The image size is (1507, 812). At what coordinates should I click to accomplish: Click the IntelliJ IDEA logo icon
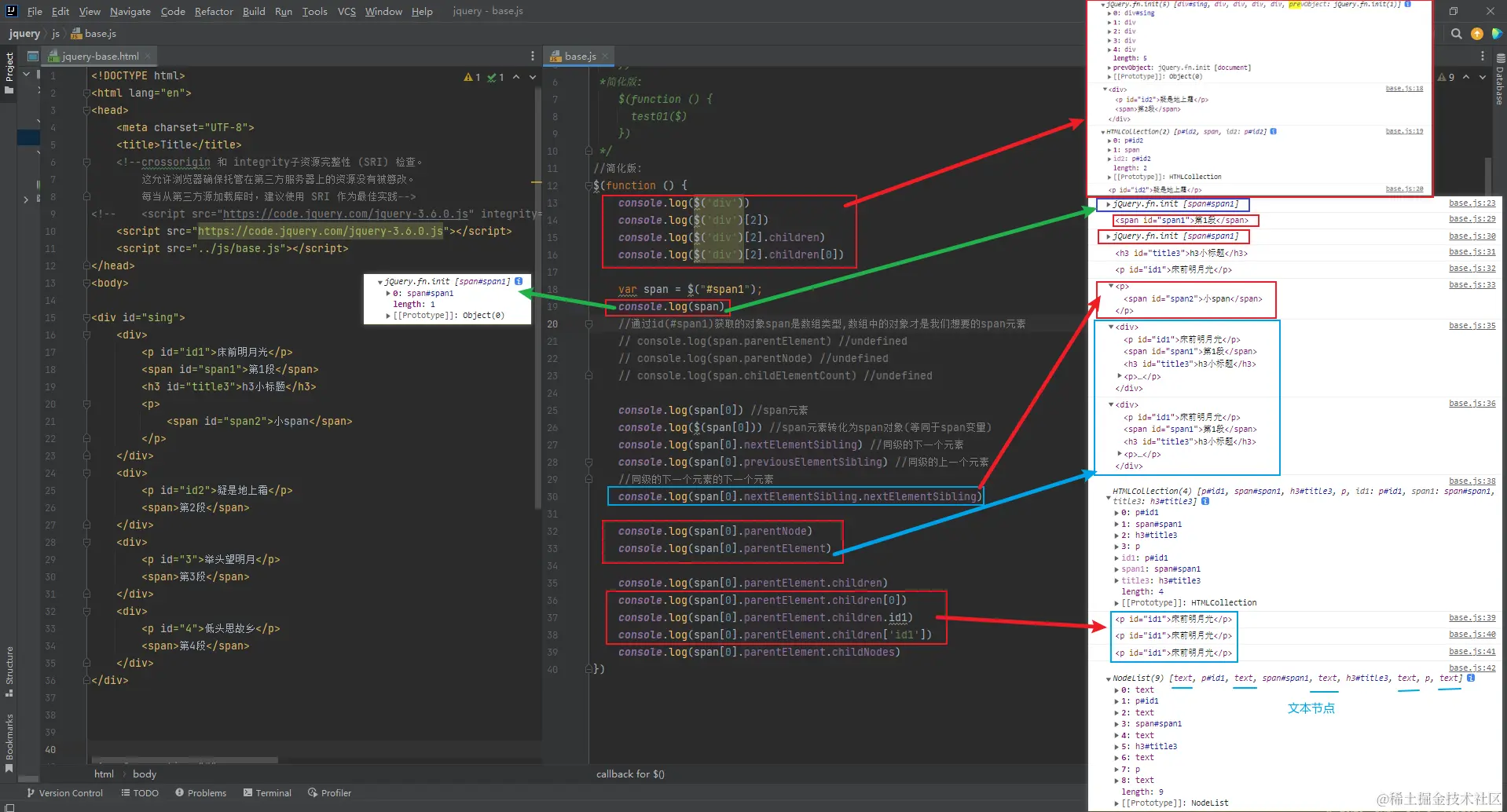[11, 11]
